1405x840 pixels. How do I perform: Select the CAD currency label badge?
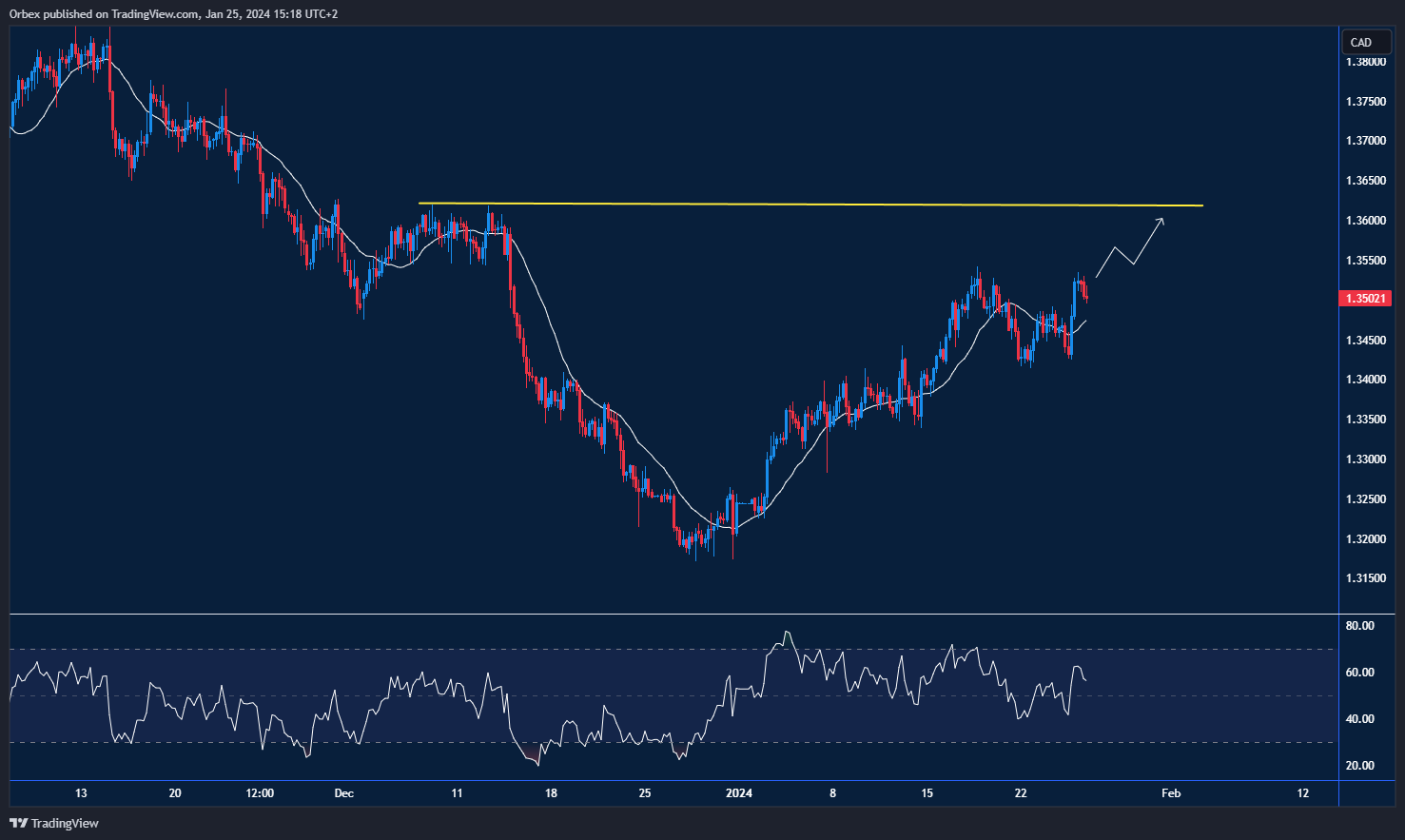pos(1365,42)
